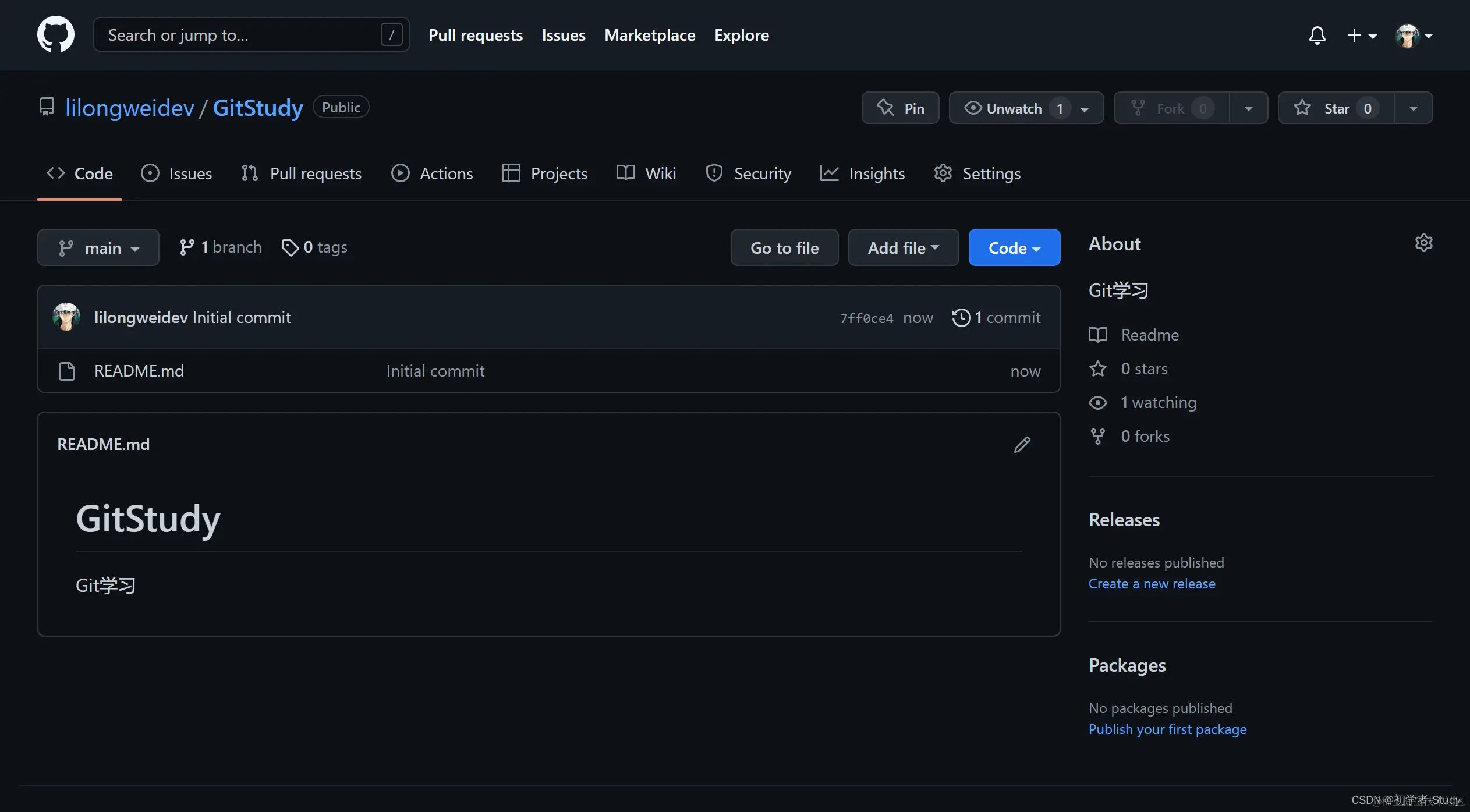Open About settings gear icon
Viewport: 1470px width, 812px height.
point(1423,243)
